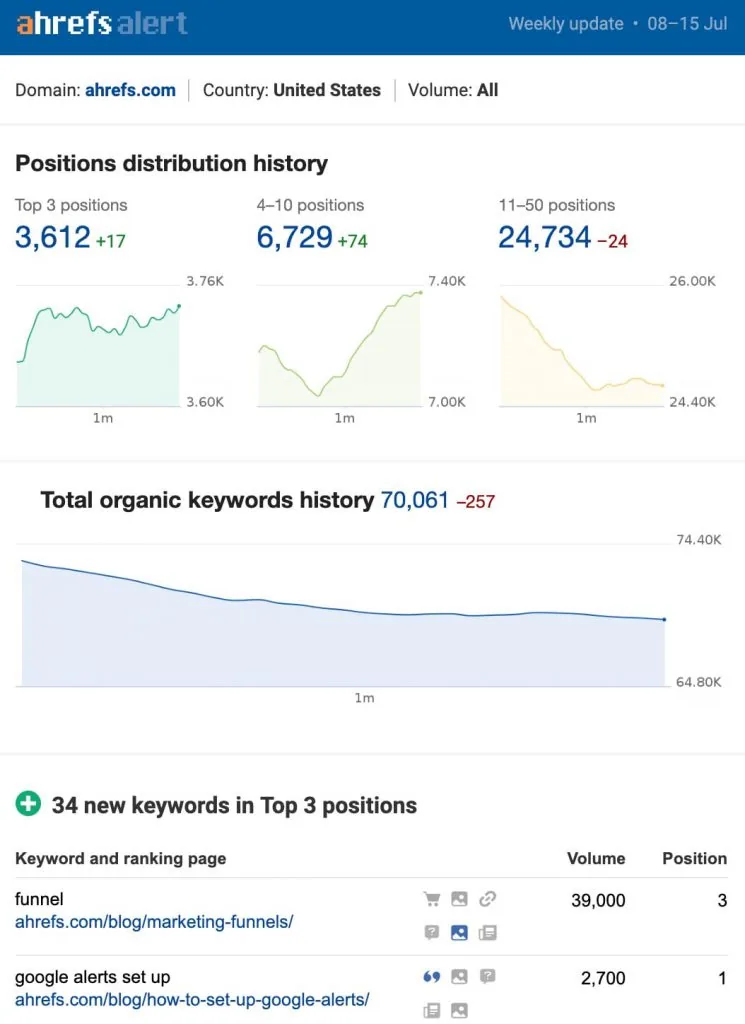The image size is (745, 1024).
Task: Click the gray question bubble in funnel row
Action: point(432,933)
